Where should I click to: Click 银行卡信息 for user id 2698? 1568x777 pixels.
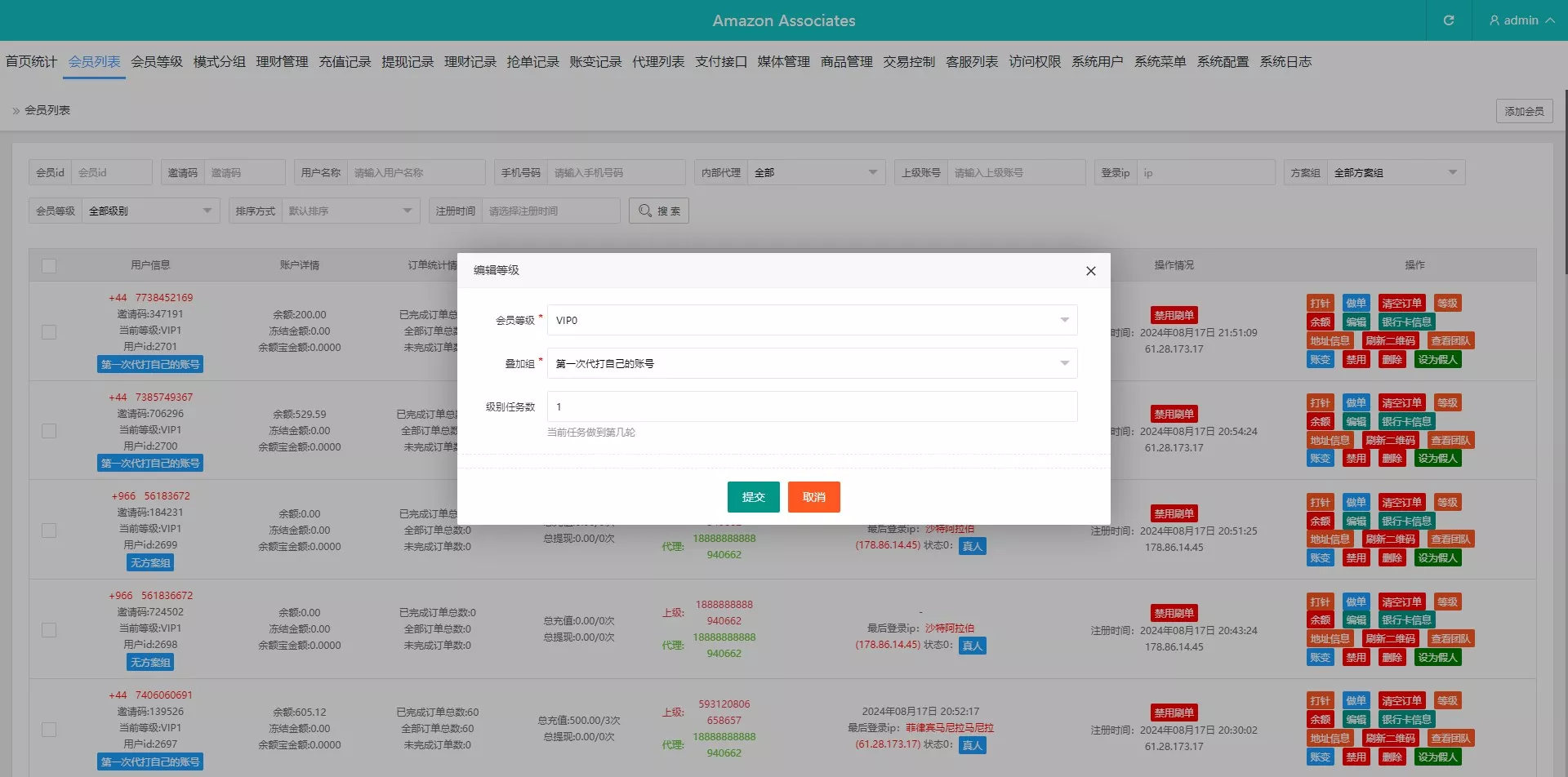click(x=1405, y=620)
